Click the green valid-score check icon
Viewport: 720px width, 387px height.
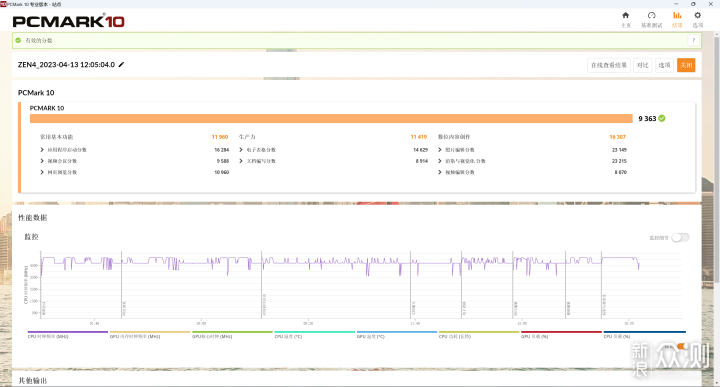tap(18, 40)
